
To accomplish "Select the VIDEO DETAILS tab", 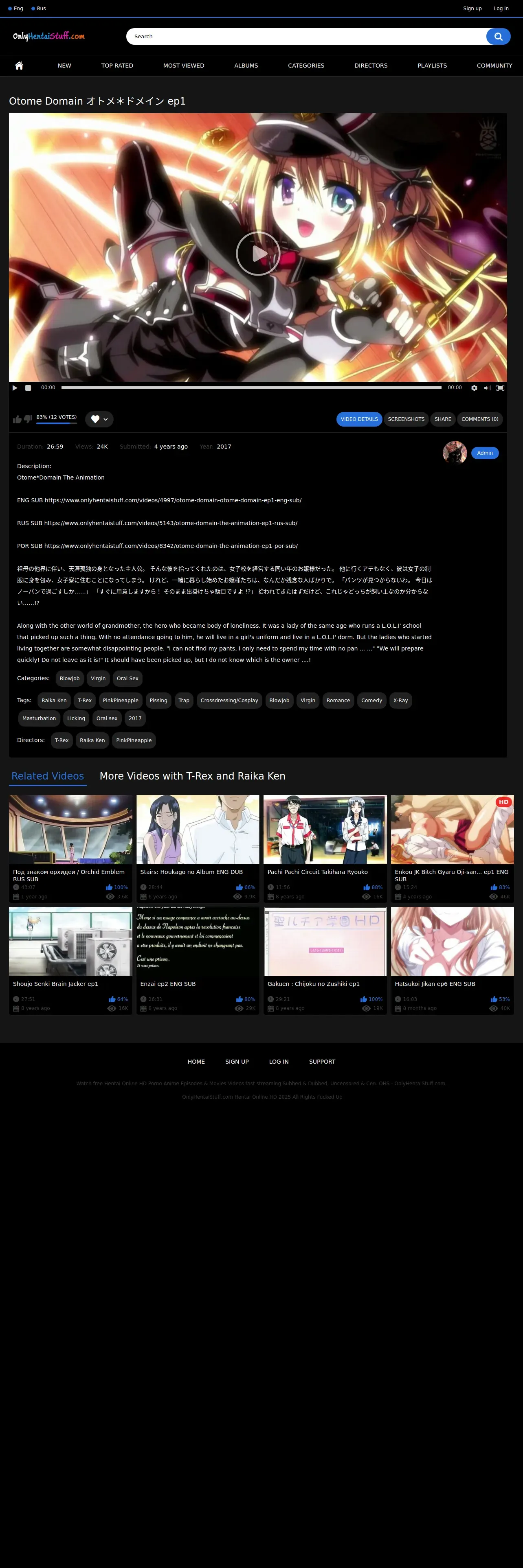I will [359, 419].
